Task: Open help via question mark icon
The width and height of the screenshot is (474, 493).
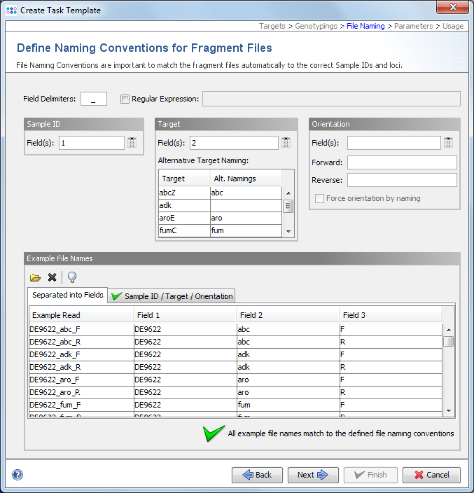Action: click(x=17, y=475)
